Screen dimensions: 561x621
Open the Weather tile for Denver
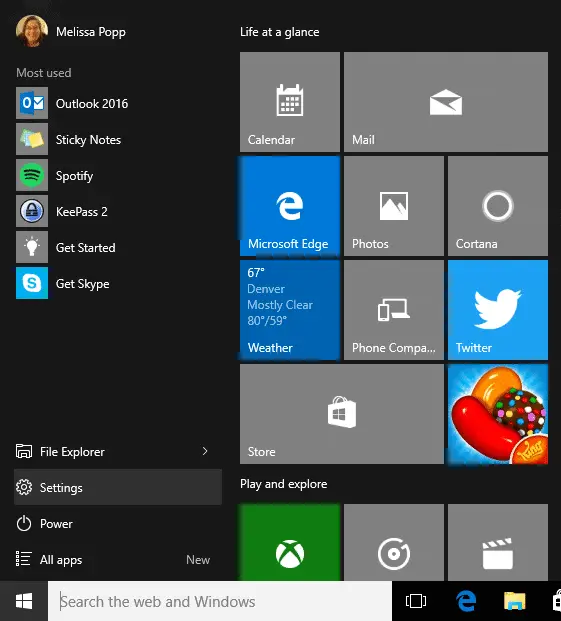290,310
